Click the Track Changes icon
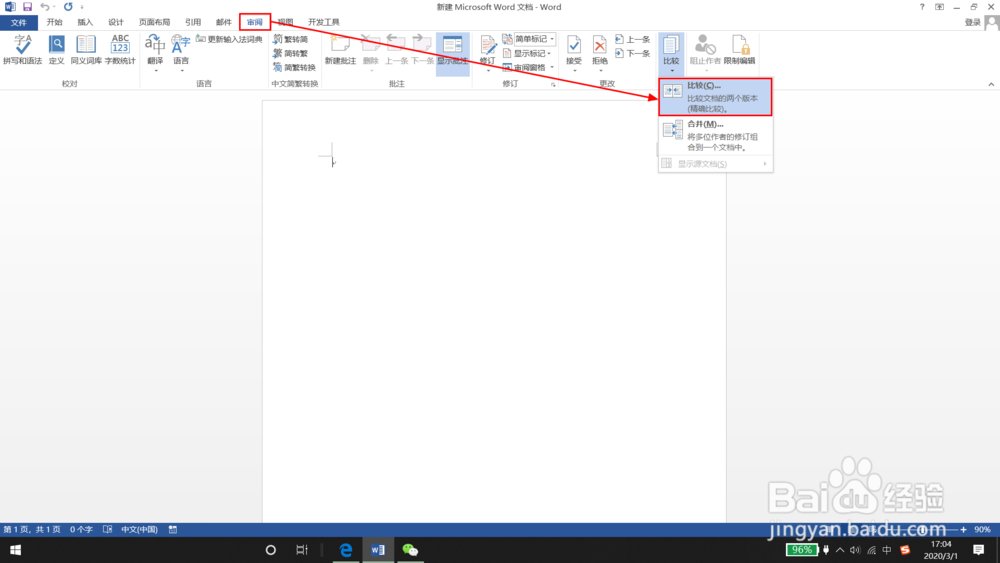Image resolution: width=1000 pixels, height=563 pixels. click(x=488, y=46)
